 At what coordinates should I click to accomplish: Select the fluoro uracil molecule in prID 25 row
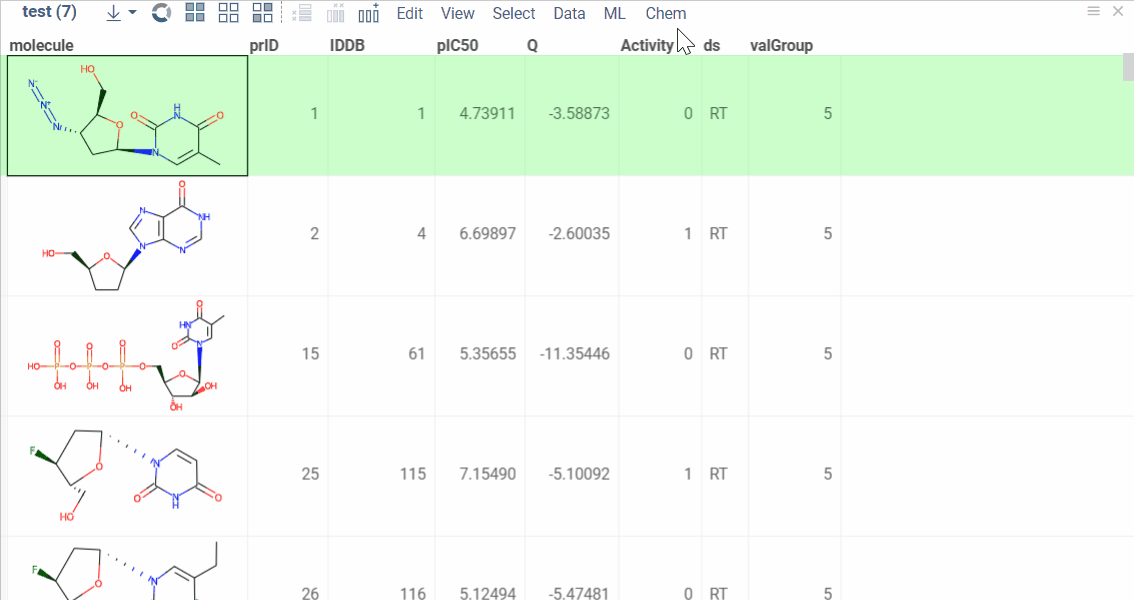[x=127, y=476]
